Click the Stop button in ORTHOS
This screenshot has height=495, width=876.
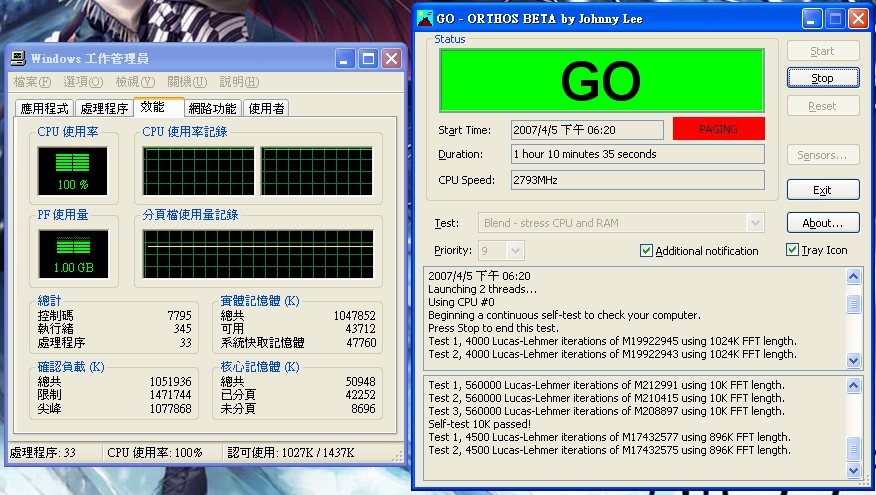tap(823, 78)
